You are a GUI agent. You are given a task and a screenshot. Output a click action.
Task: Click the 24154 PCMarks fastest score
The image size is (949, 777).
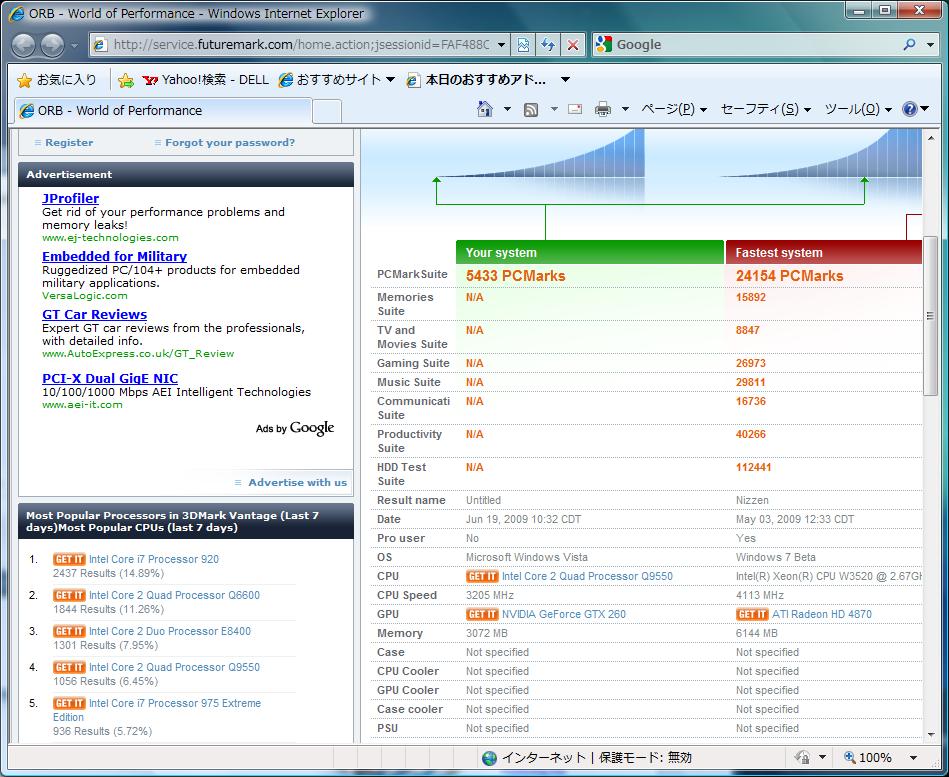tap(789, 276)
